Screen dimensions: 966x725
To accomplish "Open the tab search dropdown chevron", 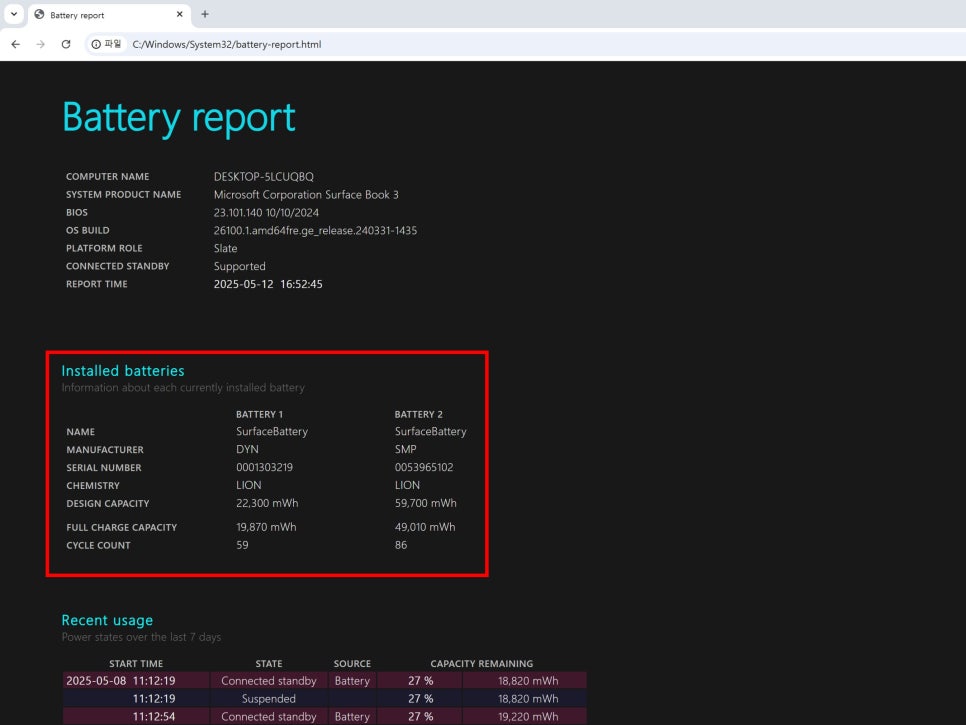I will [x=14, y=14].
